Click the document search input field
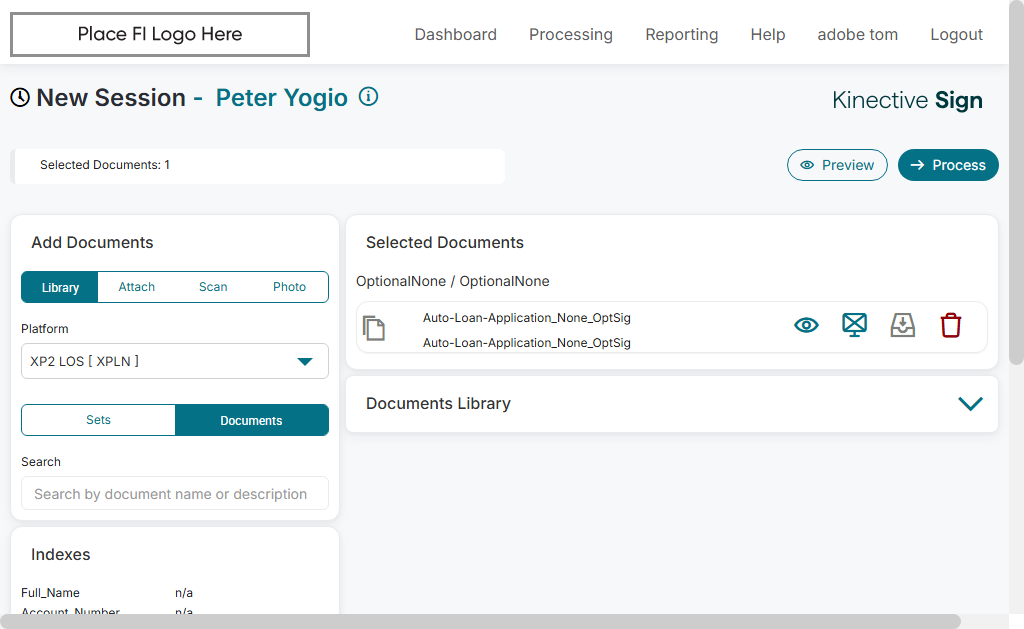1024x629 pixels. click(x=175, y=494)
